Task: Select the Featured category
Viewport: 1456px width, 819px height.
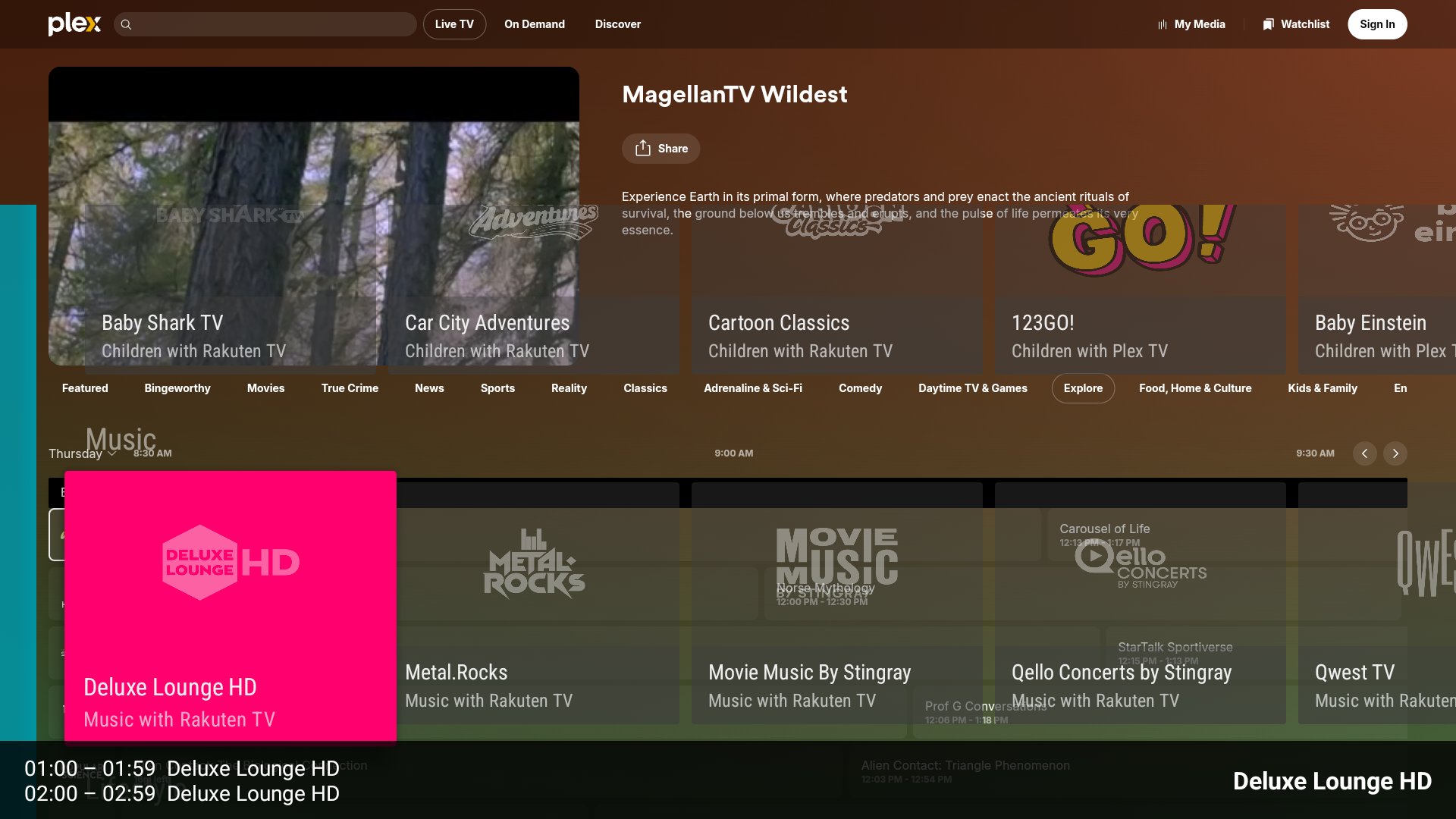Action: pos(85,388)
